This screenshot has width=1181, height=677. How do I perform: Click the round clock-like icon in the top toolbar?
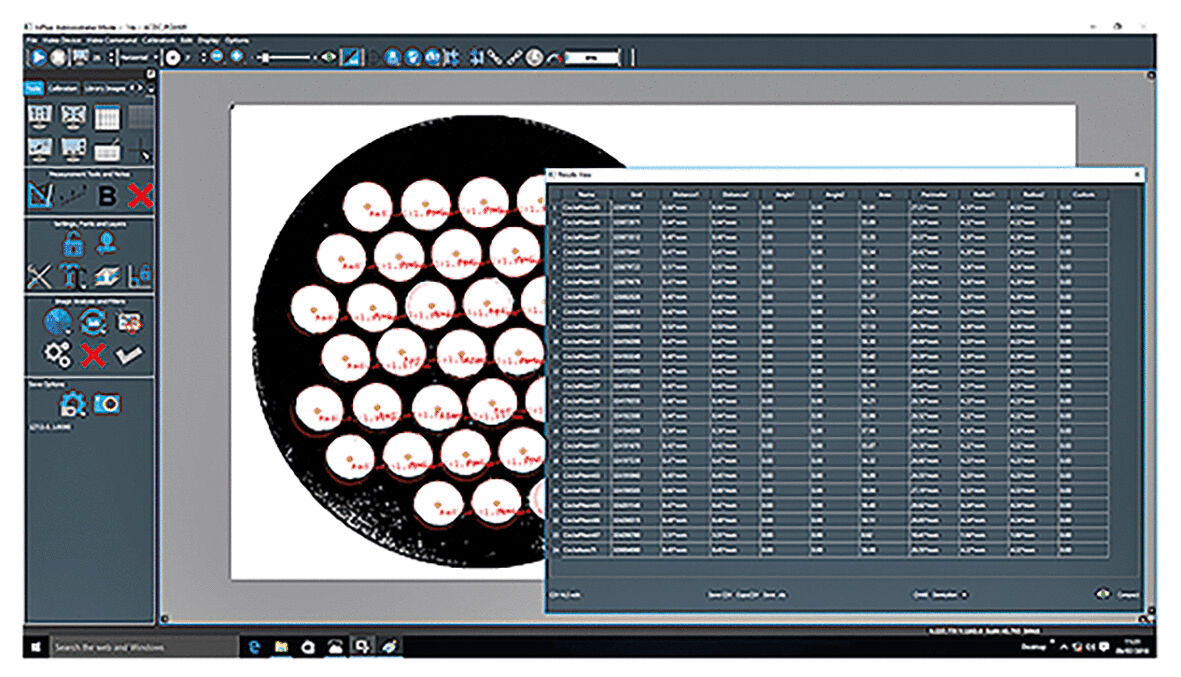534,57
